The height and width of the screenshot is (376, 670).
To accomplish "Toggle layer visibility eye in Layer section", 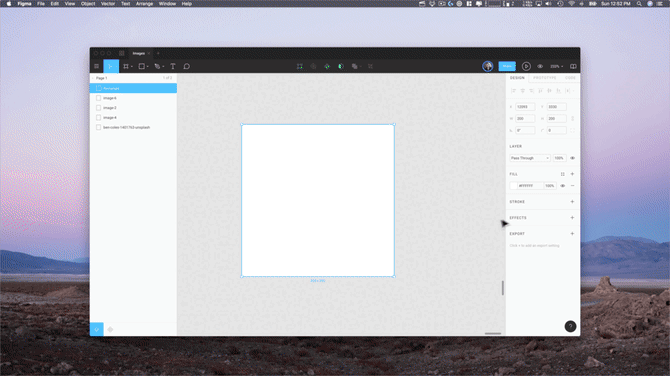I will (573, 158).
